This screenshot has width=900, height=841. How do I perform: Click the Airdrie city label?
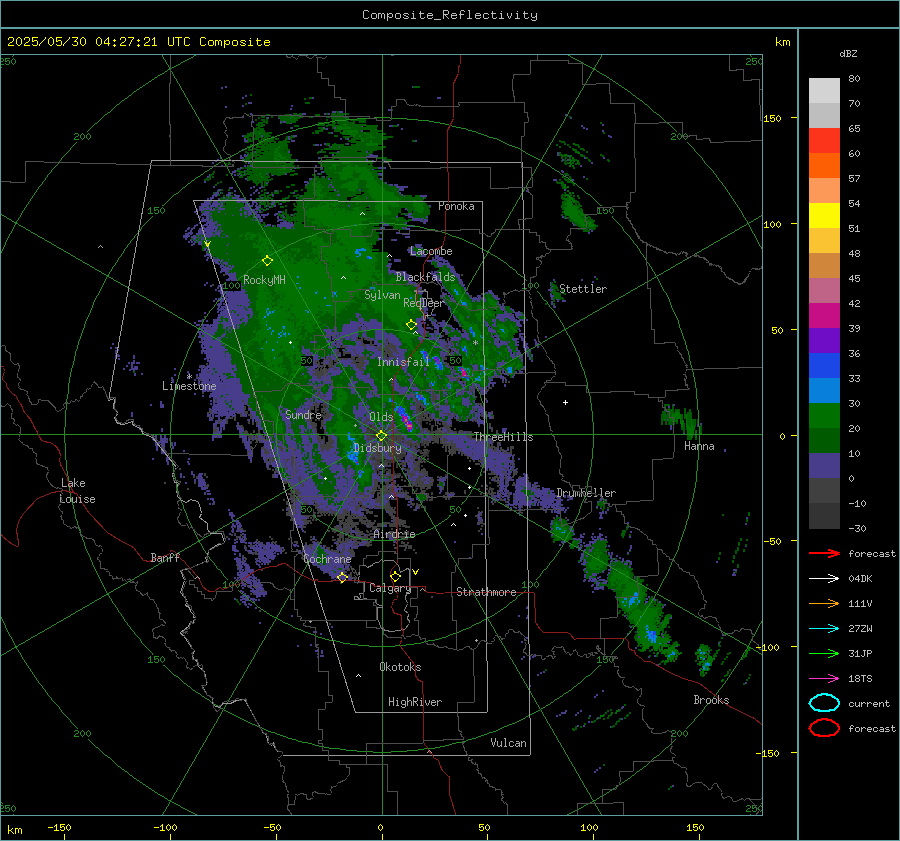click(x=394, y=534)
